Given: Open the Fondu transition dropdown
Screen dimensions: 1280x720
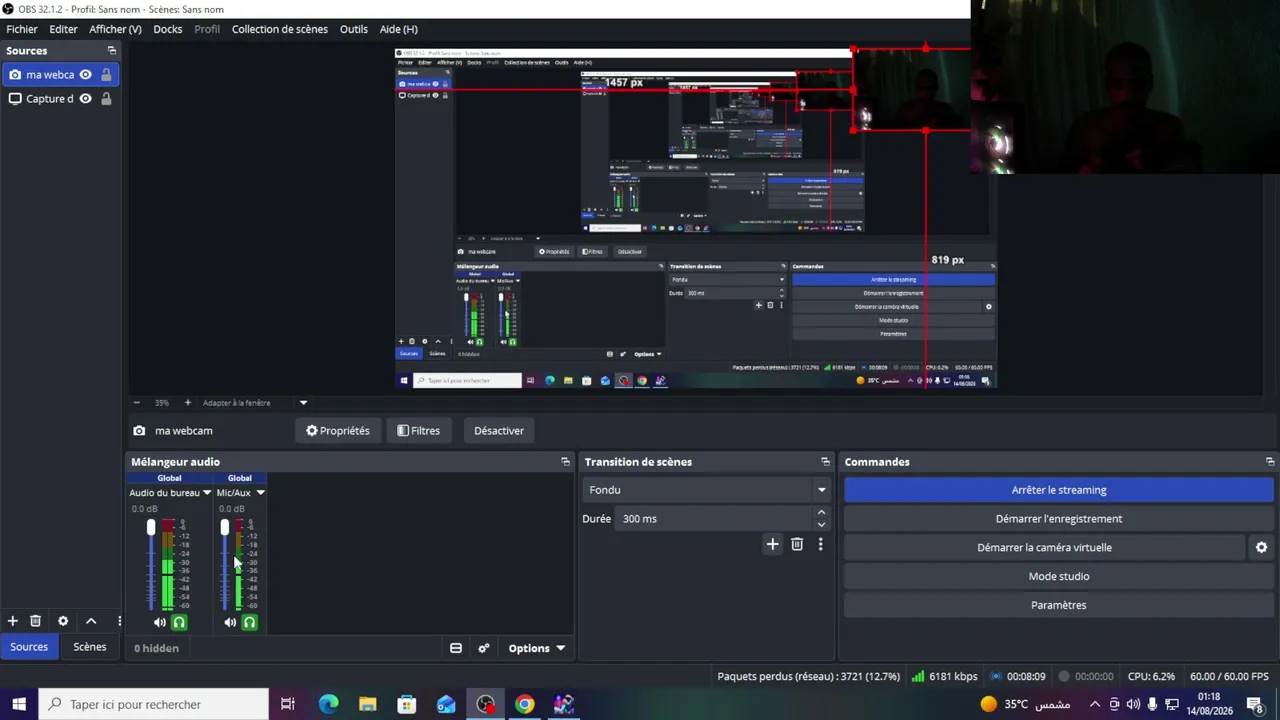Looking at the screenshot, I should pos(707,490).
